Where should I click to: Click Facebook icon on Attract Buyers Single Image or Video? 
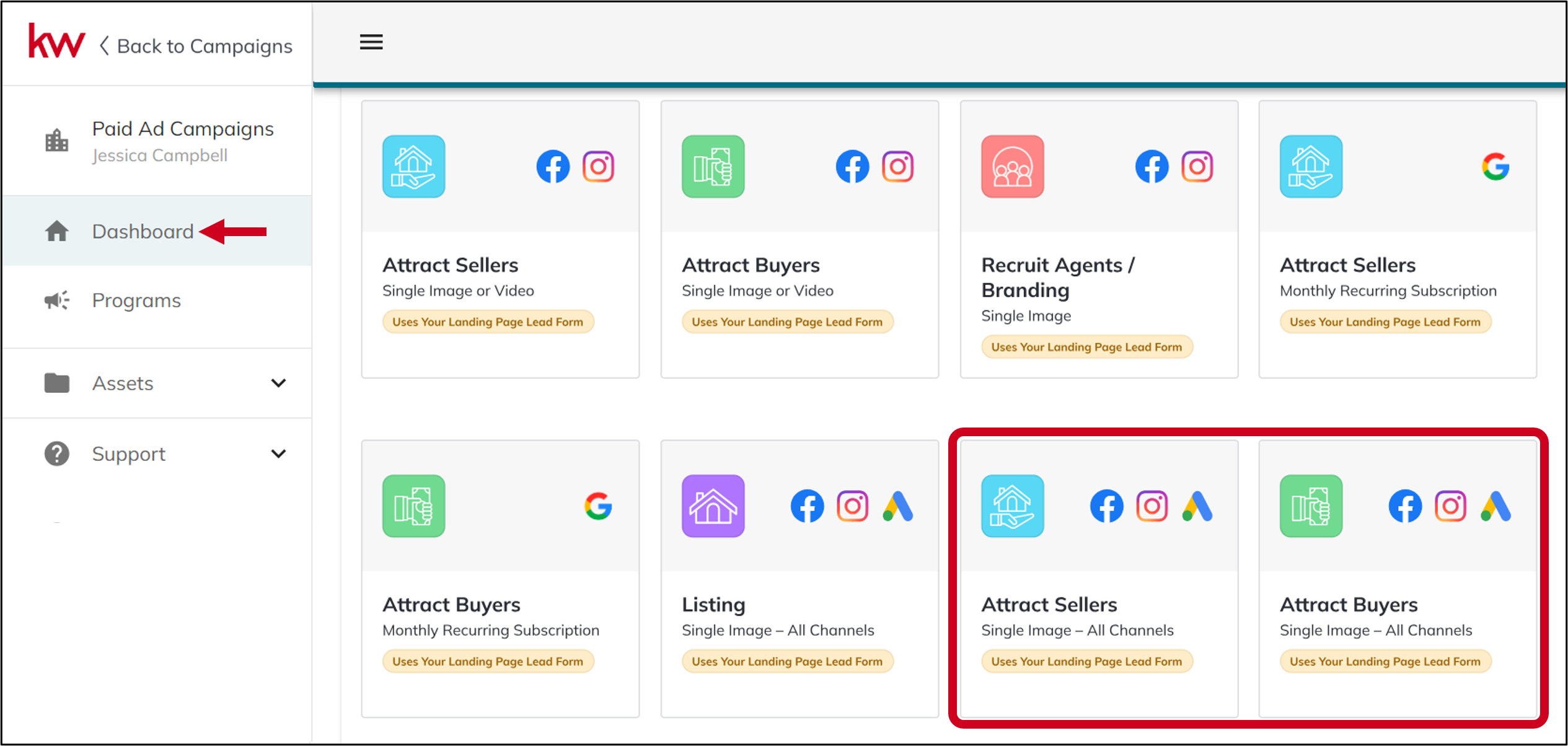[x=852, y=167]
